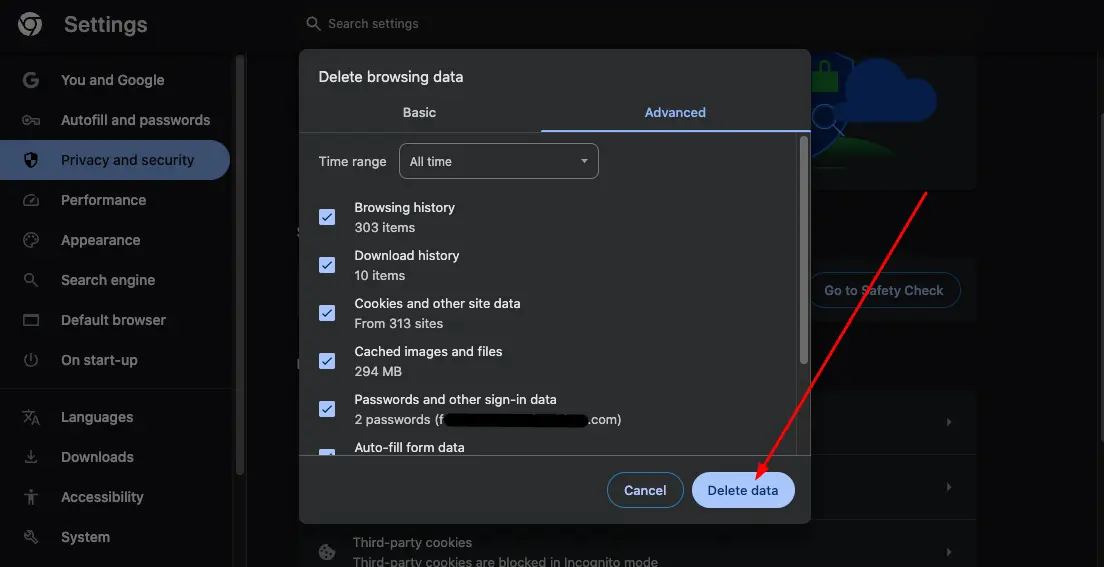
Task: Open Default browser settings
Action: tap(115, 320)
